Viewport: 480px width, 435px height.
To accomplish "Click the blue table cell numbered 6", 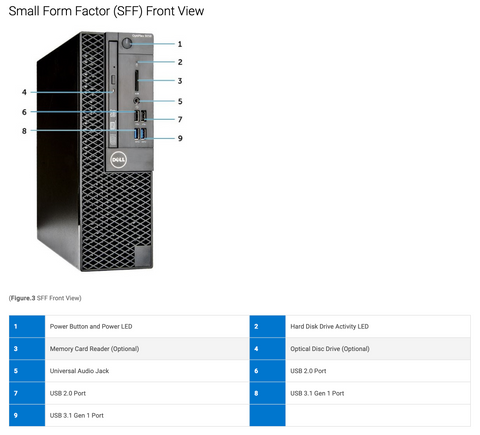I will click(x=268, y=371).
